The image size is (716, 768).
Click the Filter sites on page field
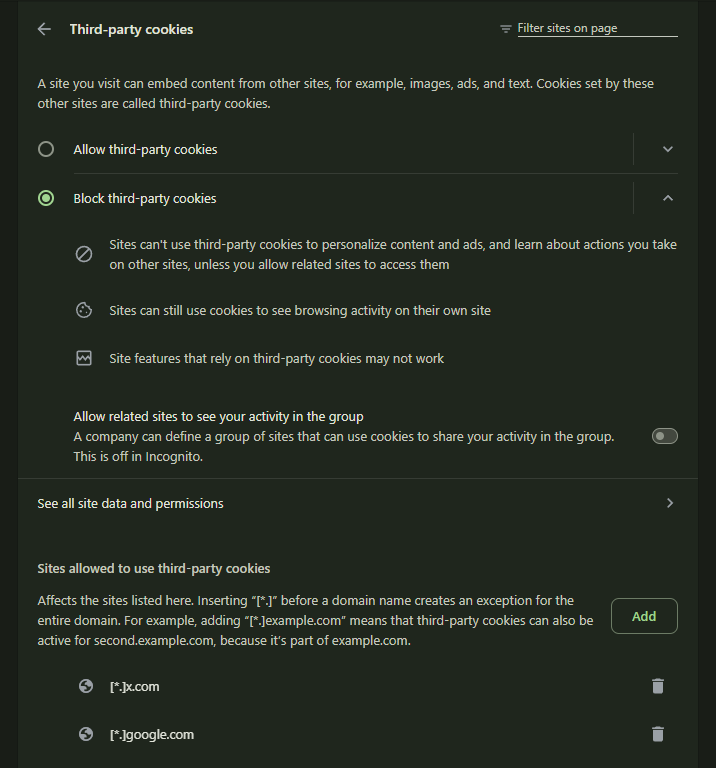[x=597, y=28]
